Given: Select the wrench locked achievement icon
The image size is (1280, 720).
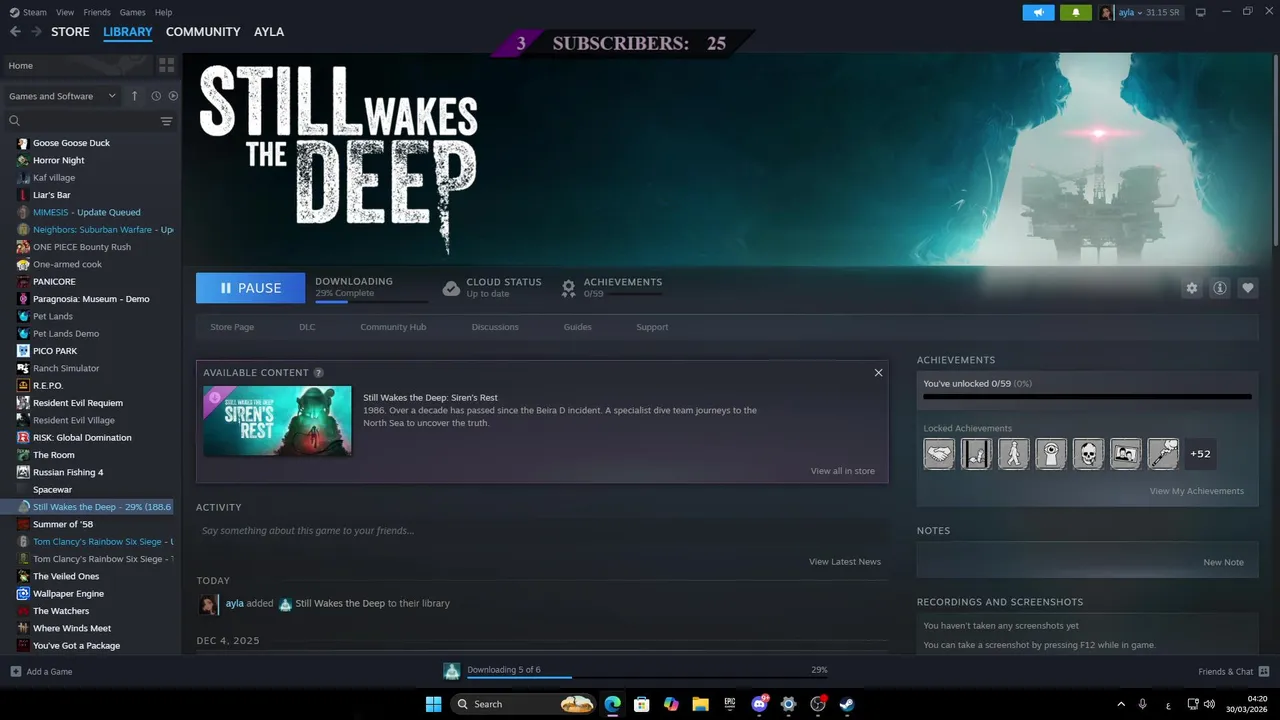Looking at the screenshot, I should coord(1163,454).
